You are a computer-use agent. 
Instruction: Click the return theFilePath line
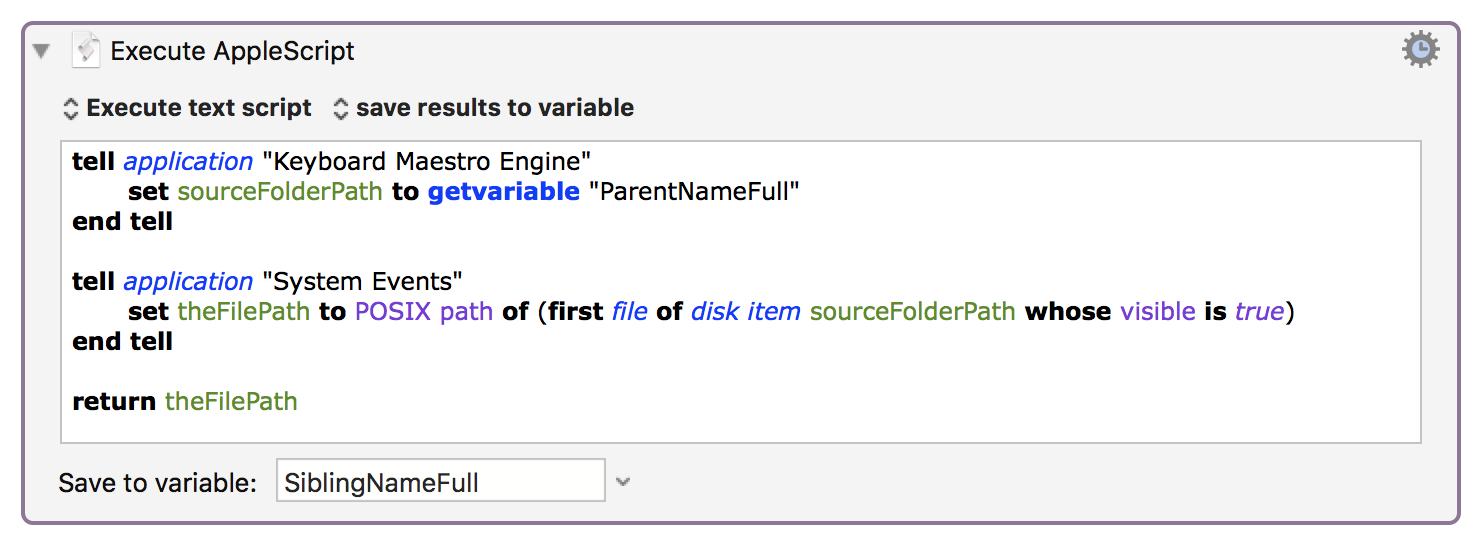click(185, 402)
